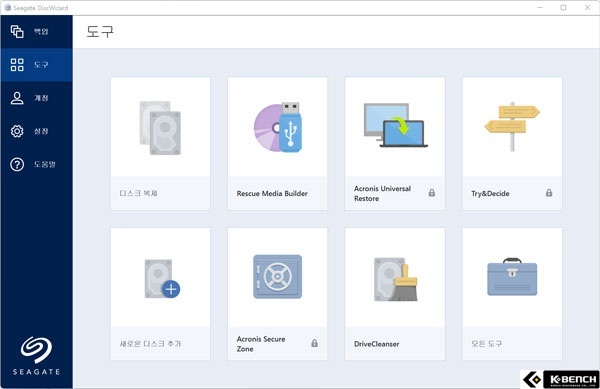Click lock icon on Try&Decide card
Viewport: 600px width, 389px height.
pos(549,193)
